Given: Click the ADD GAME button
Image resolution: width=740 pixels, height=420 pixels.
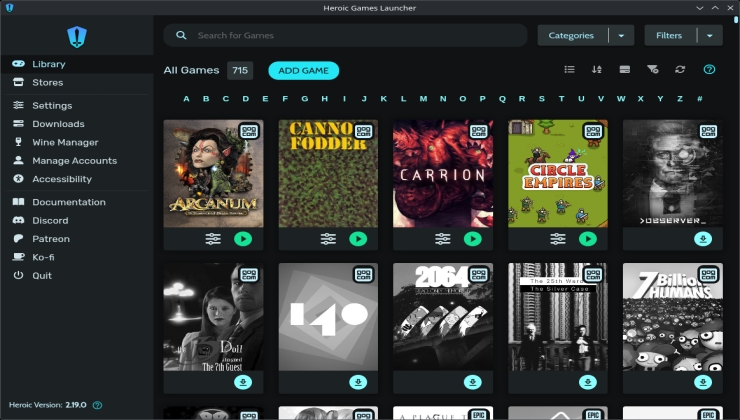Looking at the screenshot, I should tap(303, 70).
